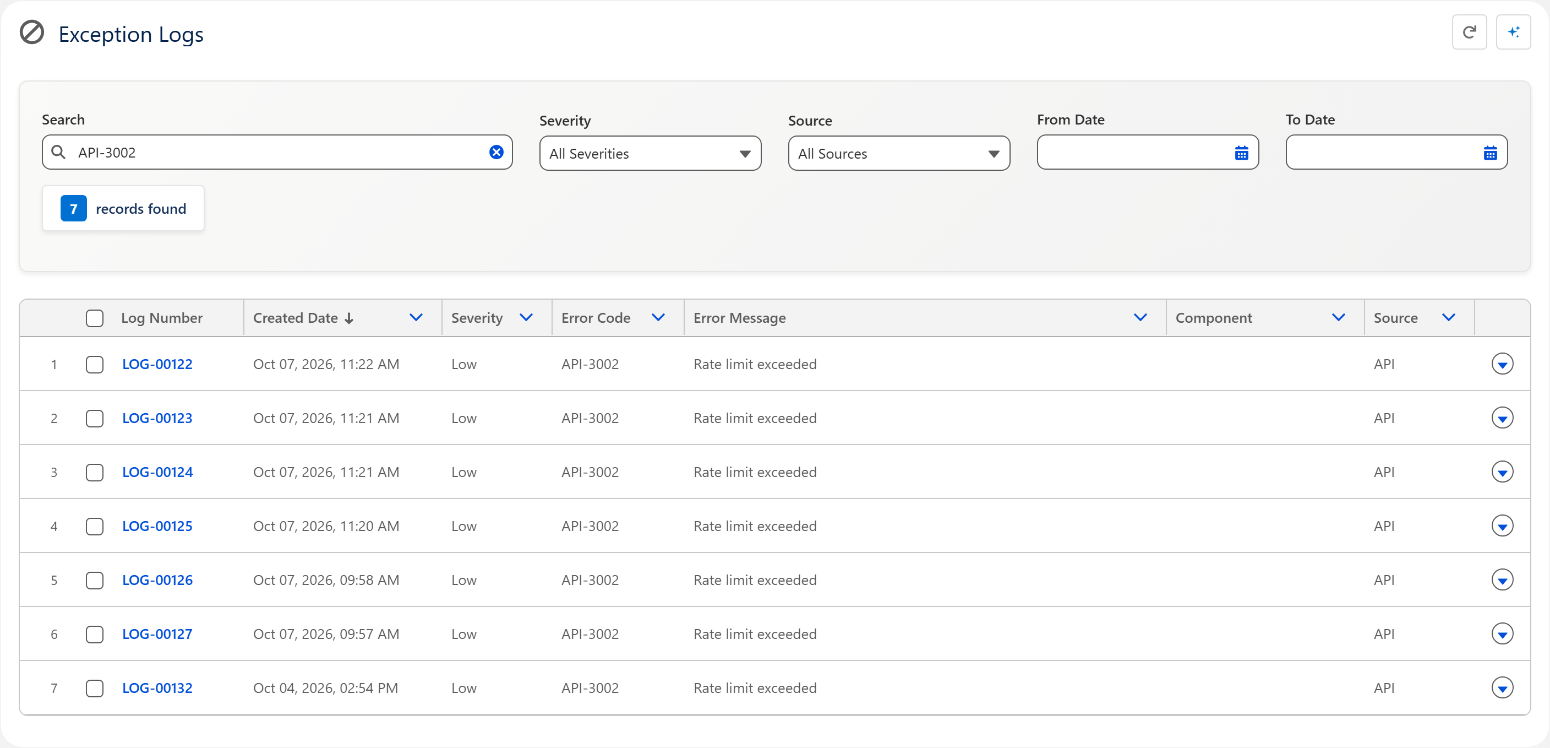Open the All Sources dropdown
Screen dimensions: 1550x748
click(x=899, y=153)
